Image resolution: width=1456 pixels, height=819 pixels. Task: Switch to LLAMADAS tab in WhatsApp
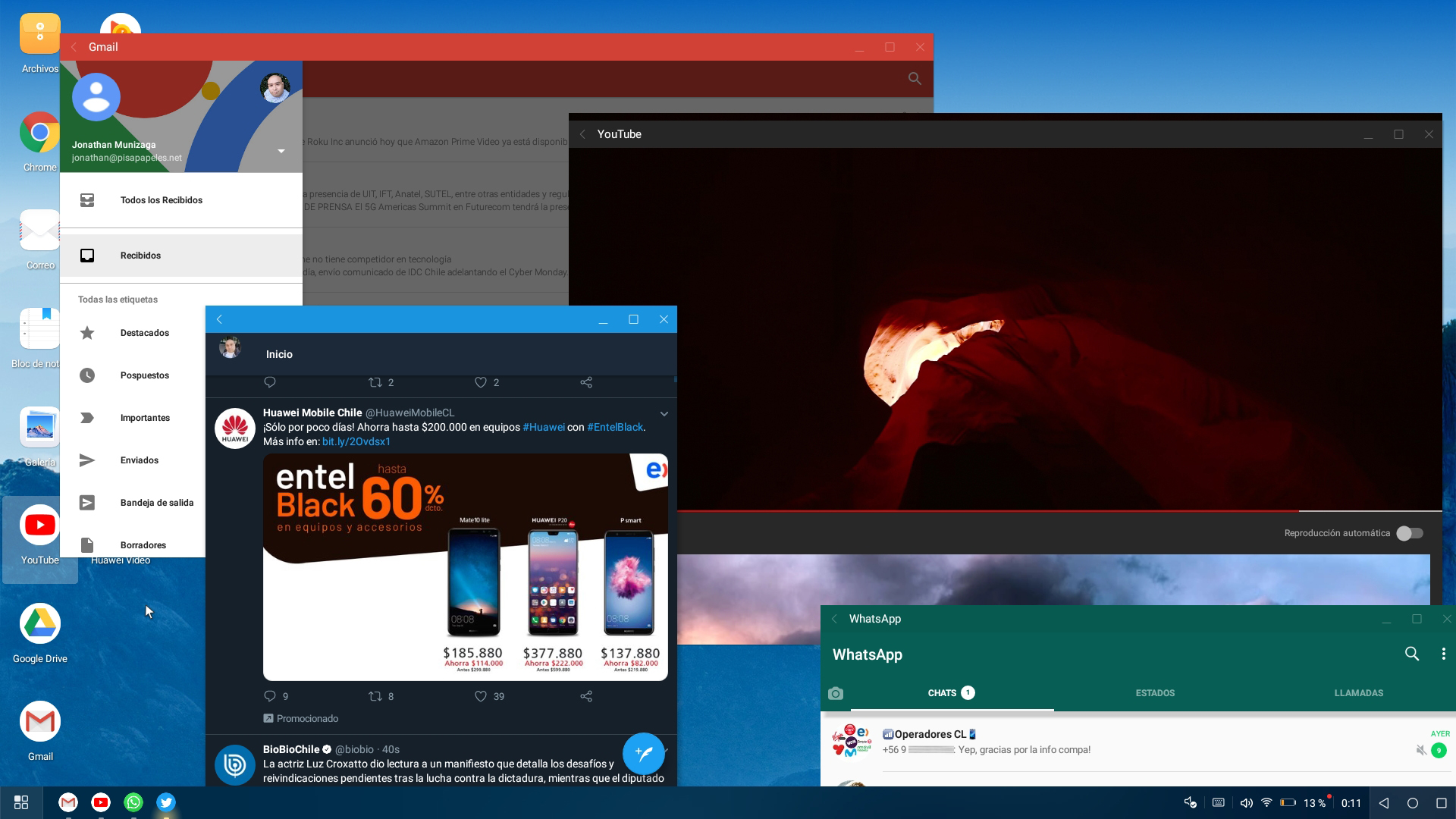(1358, 693)
